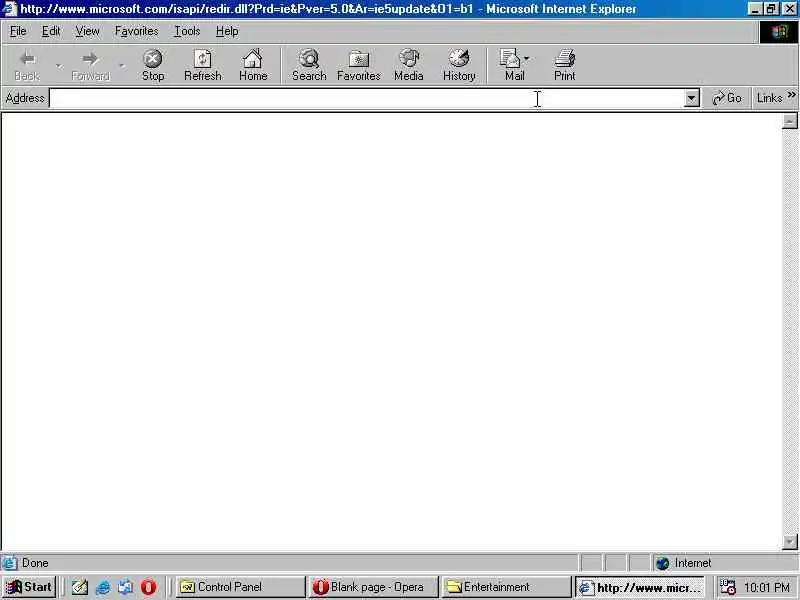Switch to Control Panel taskbar window
Viewport: 800px width, 600px height.
tap(240, 587)
